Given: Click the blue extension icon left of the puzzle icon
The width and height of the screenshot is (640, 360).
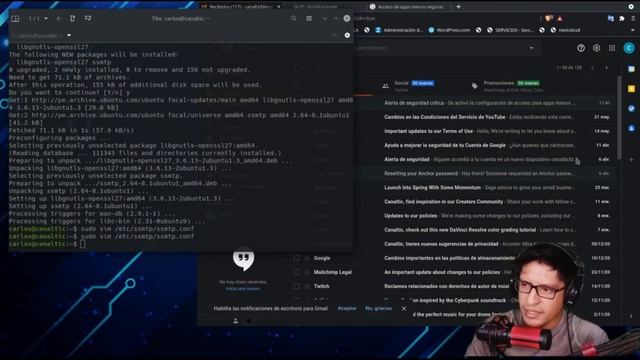Looking at the screenshot, I should click(611, 18).
